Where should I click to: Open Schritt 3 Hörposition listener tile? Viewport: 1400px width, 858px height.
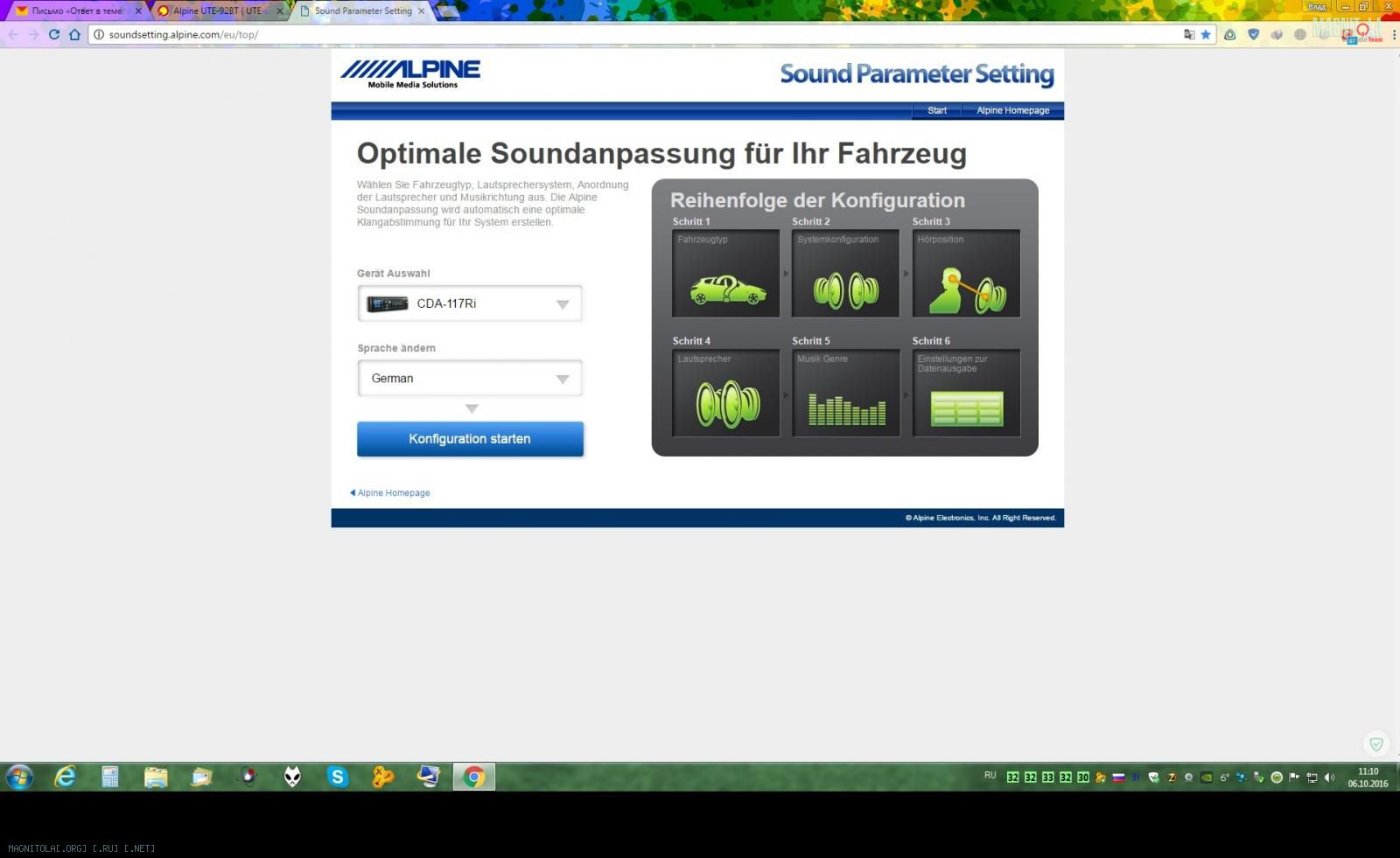click(966, 273)
